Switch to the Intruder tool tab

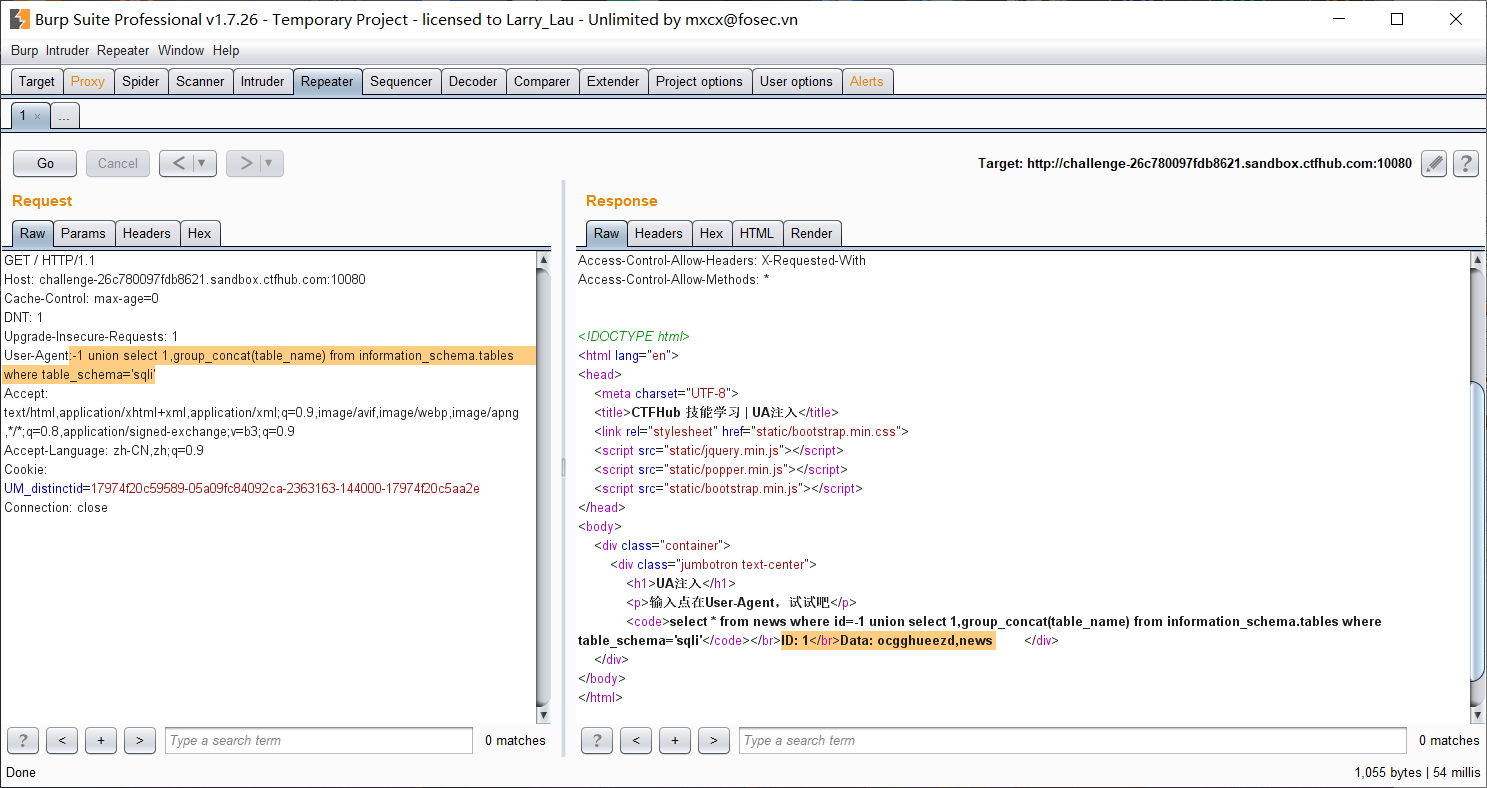(262, 82)
